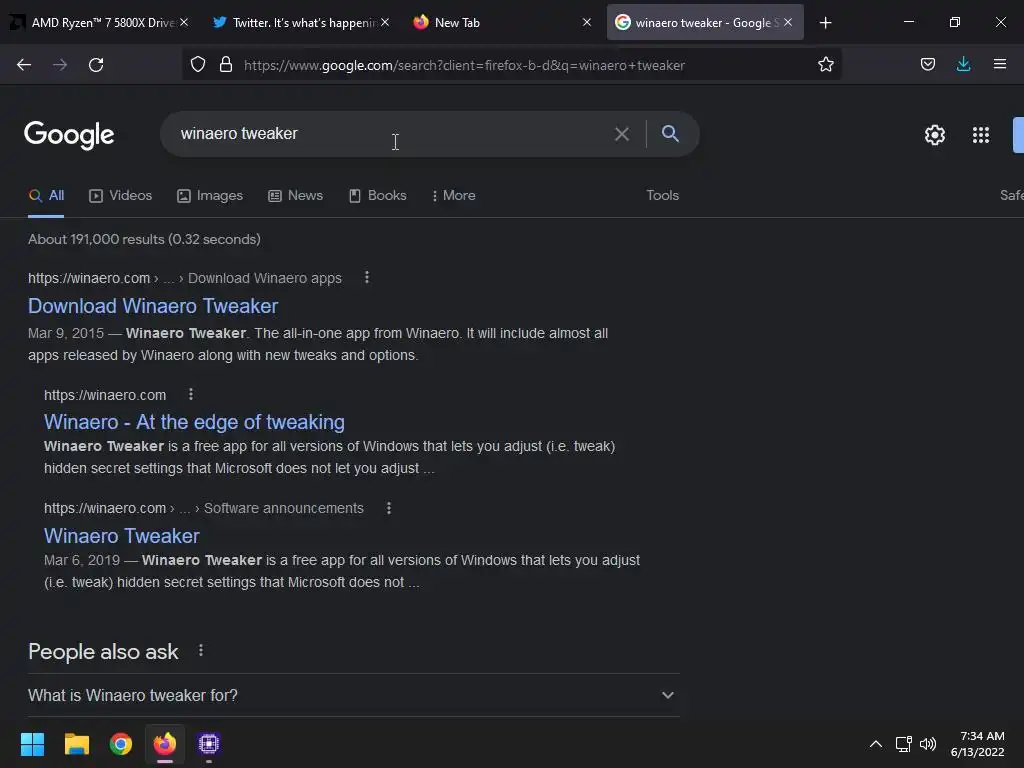Open the Windows Start menu

tap(32, 744)
